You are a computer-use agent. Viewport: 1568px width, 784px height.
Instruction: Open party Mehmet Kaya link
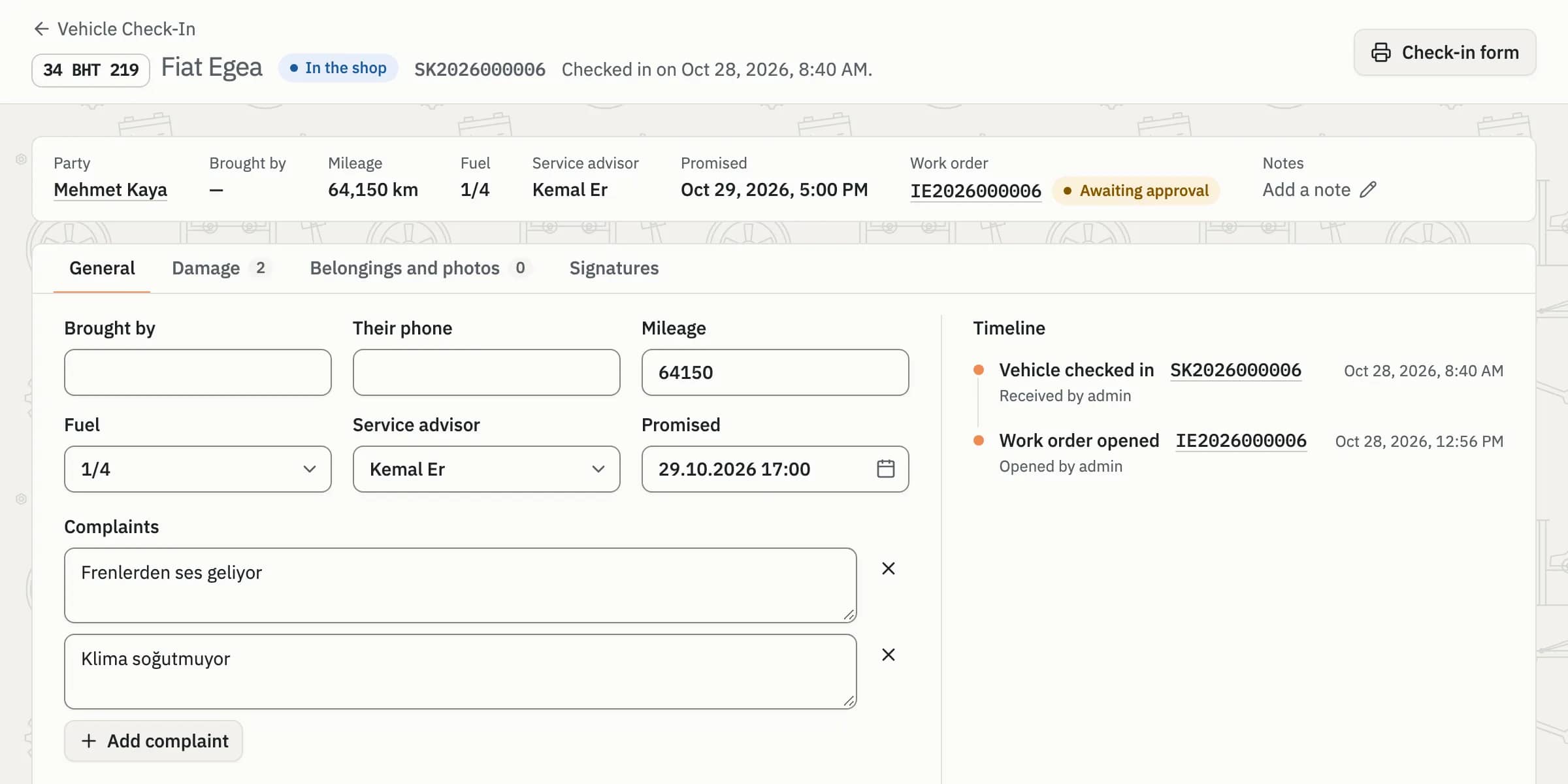110,189
